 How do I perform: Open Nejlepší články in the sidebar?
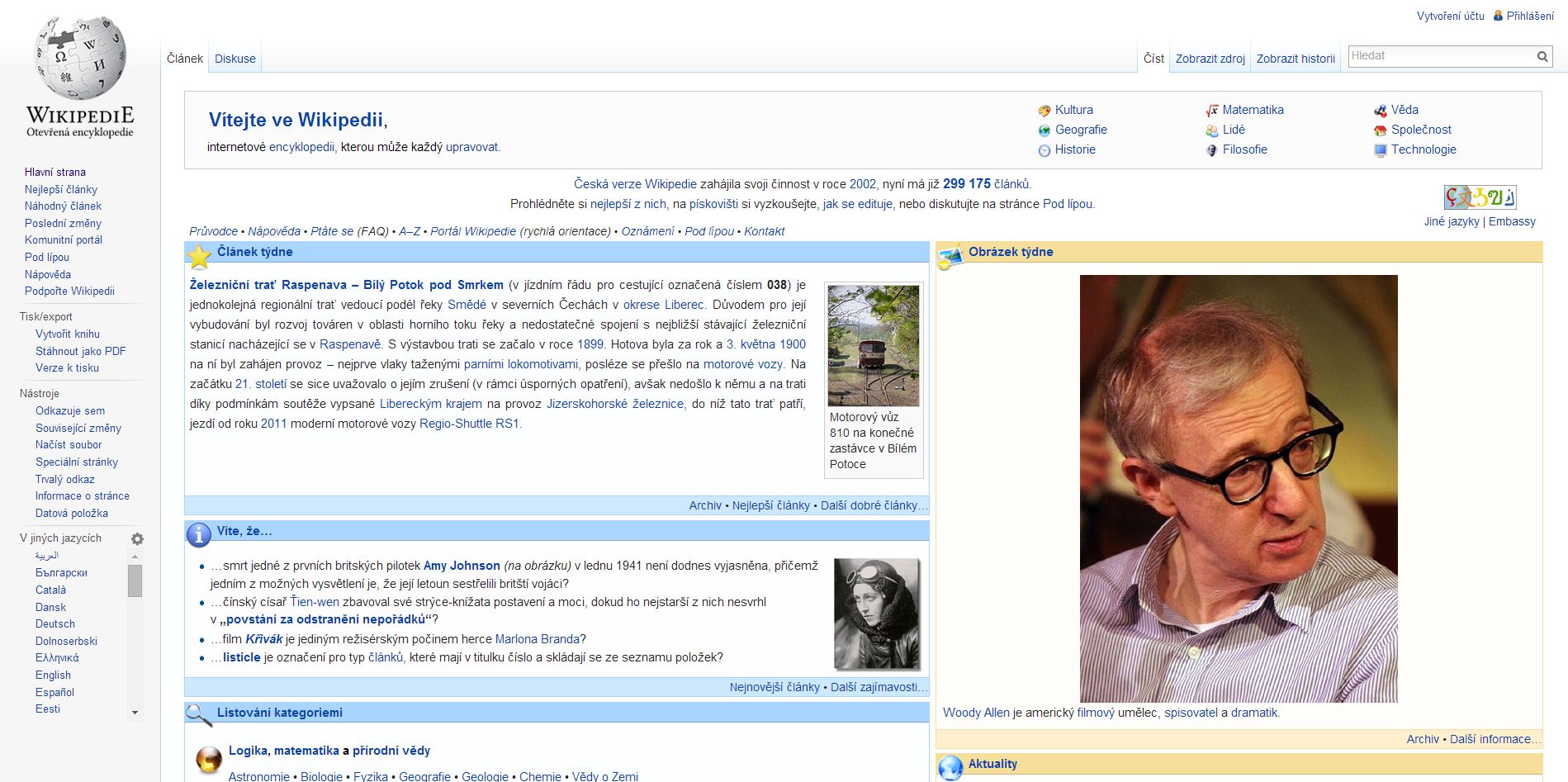pyautogui.click(x=61, y=189)
